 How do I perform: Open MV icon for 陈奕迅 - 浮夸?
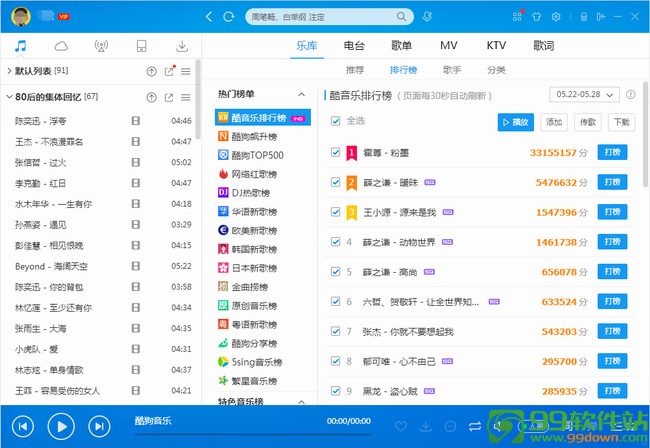pyautogui.click(x=136, y=121)
